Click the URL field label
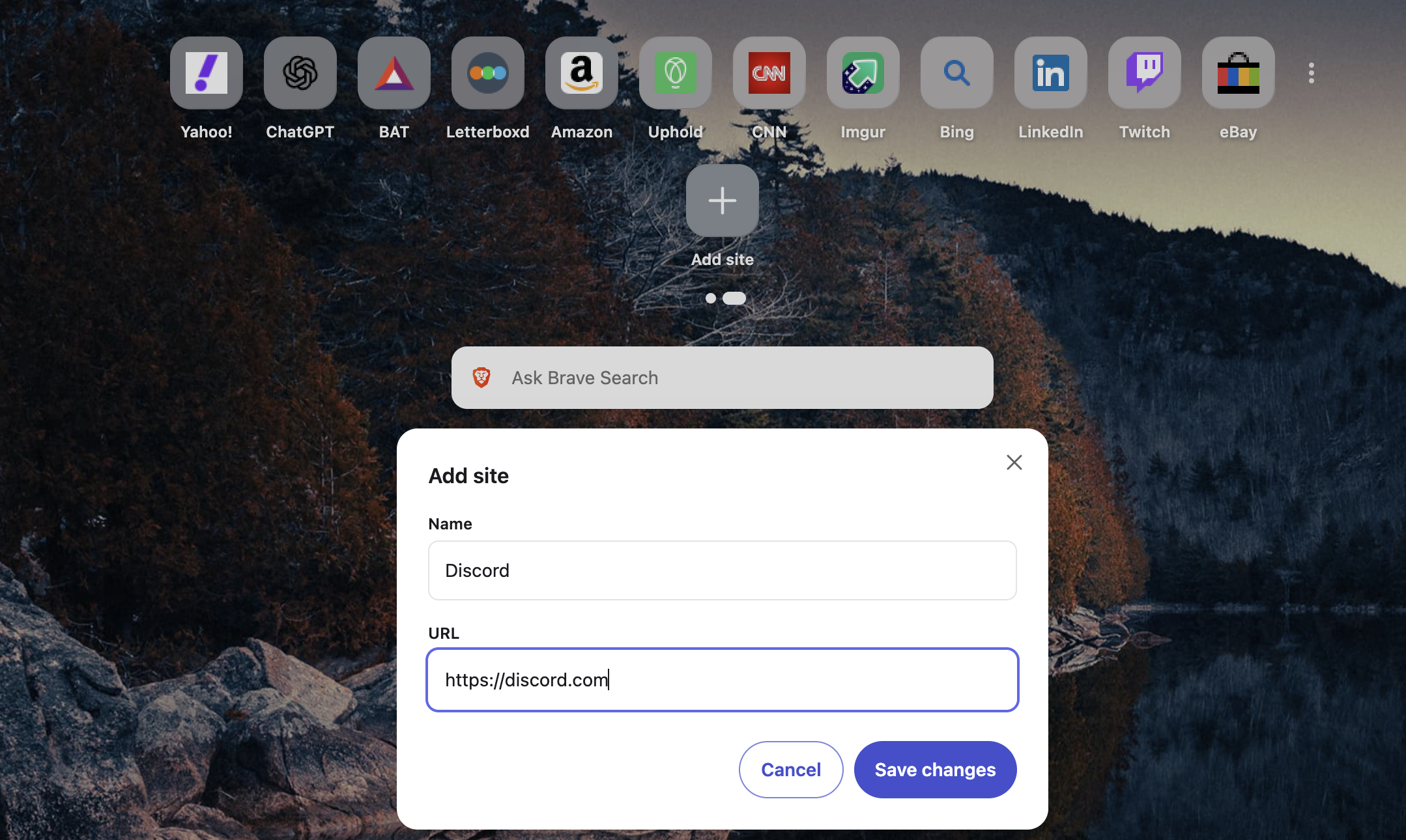Screen dimensions: 1406x840 point(444,634)
